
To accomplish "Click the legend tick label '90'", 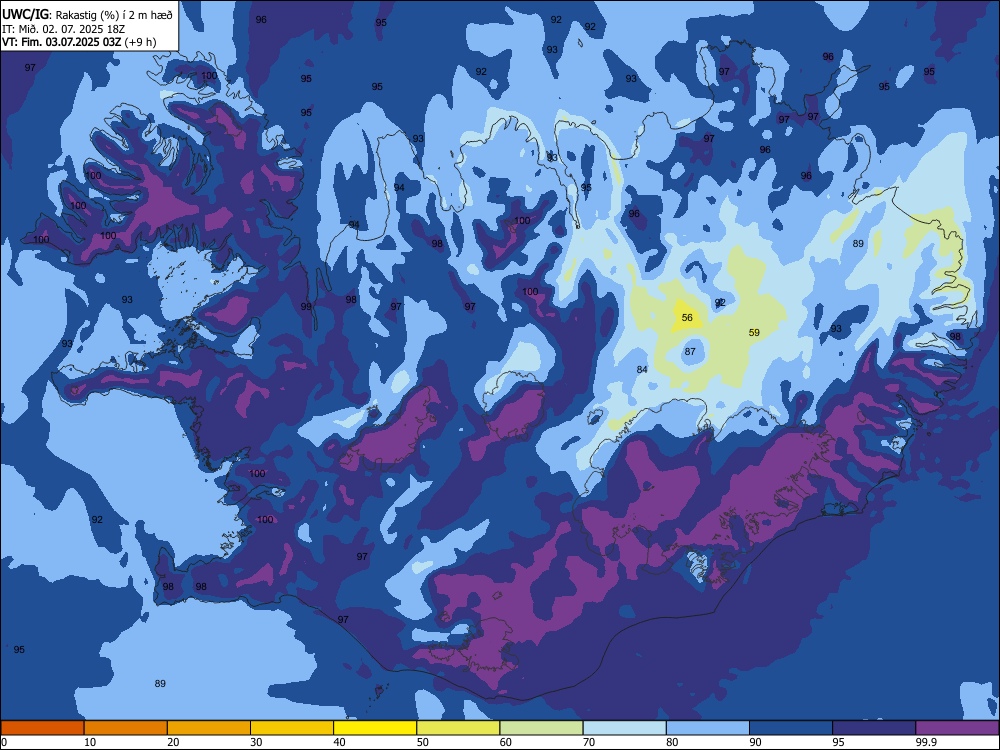I will 755,742.
